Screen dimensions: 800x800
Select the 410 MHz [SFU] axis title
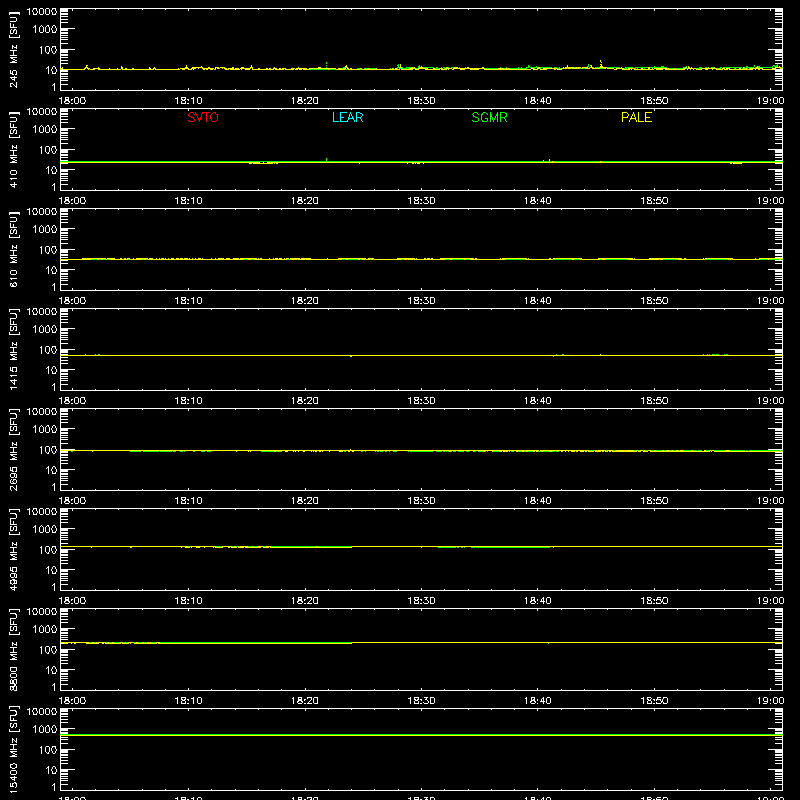click(13, 149)
